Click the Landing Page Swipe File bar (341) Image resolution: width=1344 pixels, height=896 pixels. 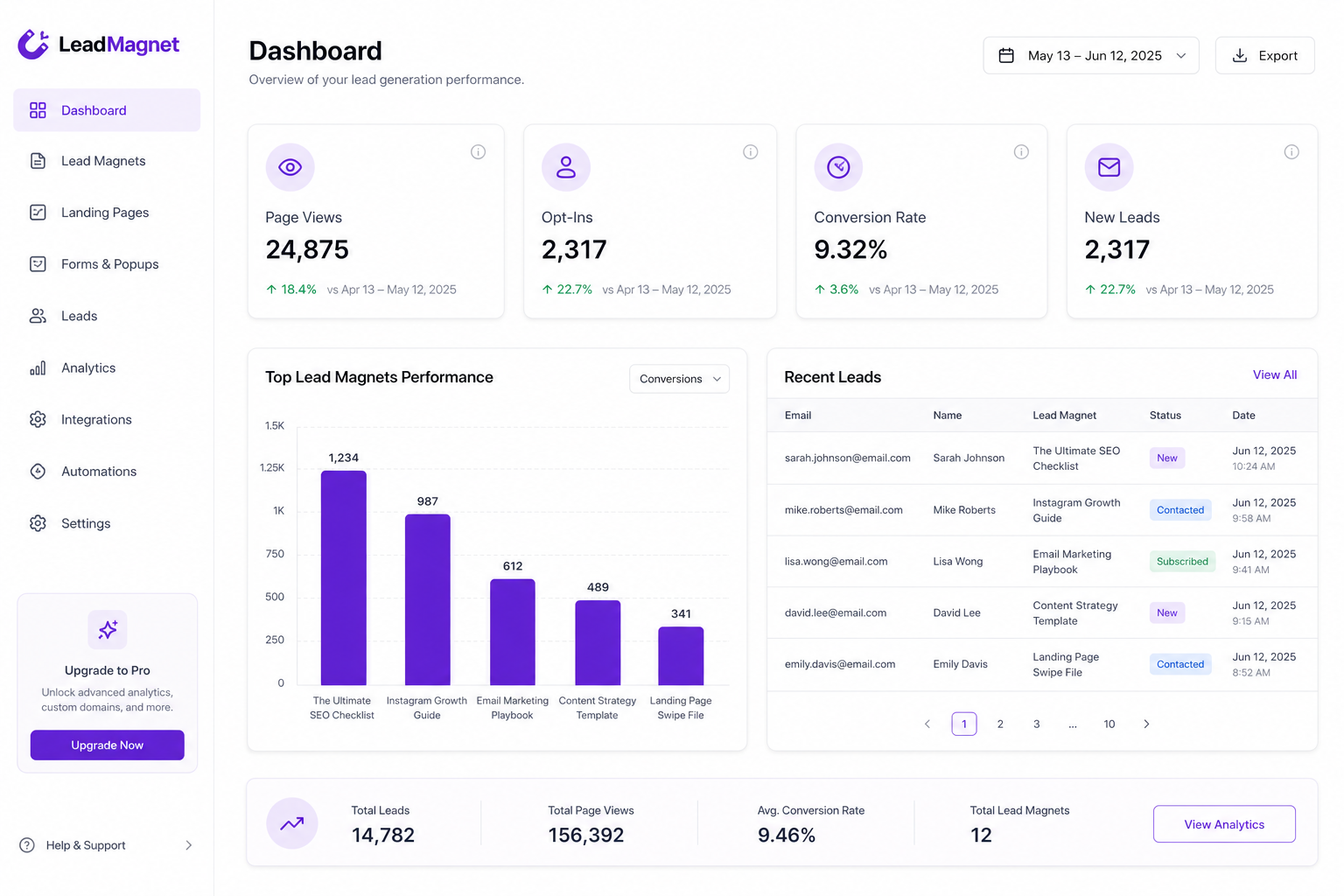(x=681, y=655)
